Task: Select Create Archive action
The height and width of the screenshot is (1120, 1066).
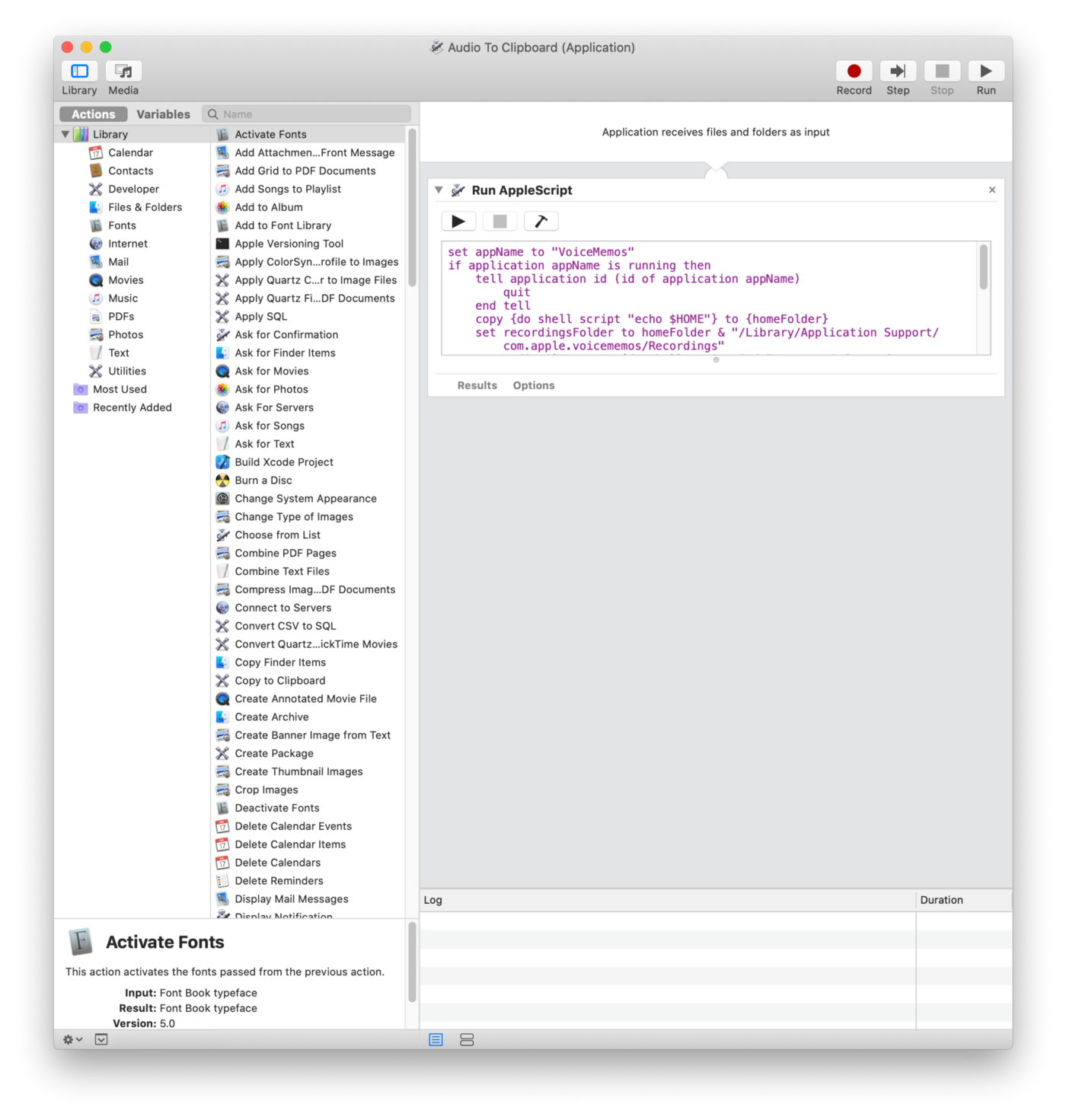Action: pos(308,717)
